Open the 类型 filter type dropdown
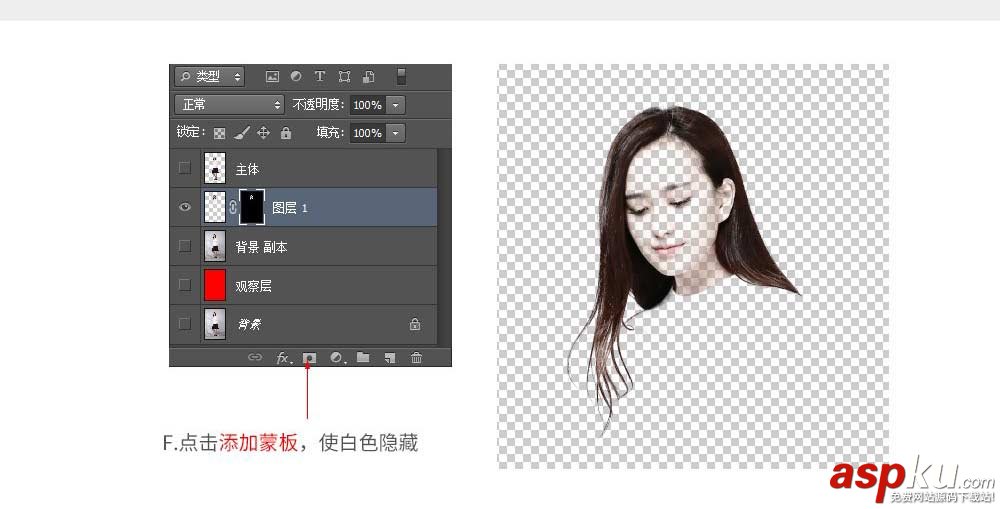 (x=209, y=77)
